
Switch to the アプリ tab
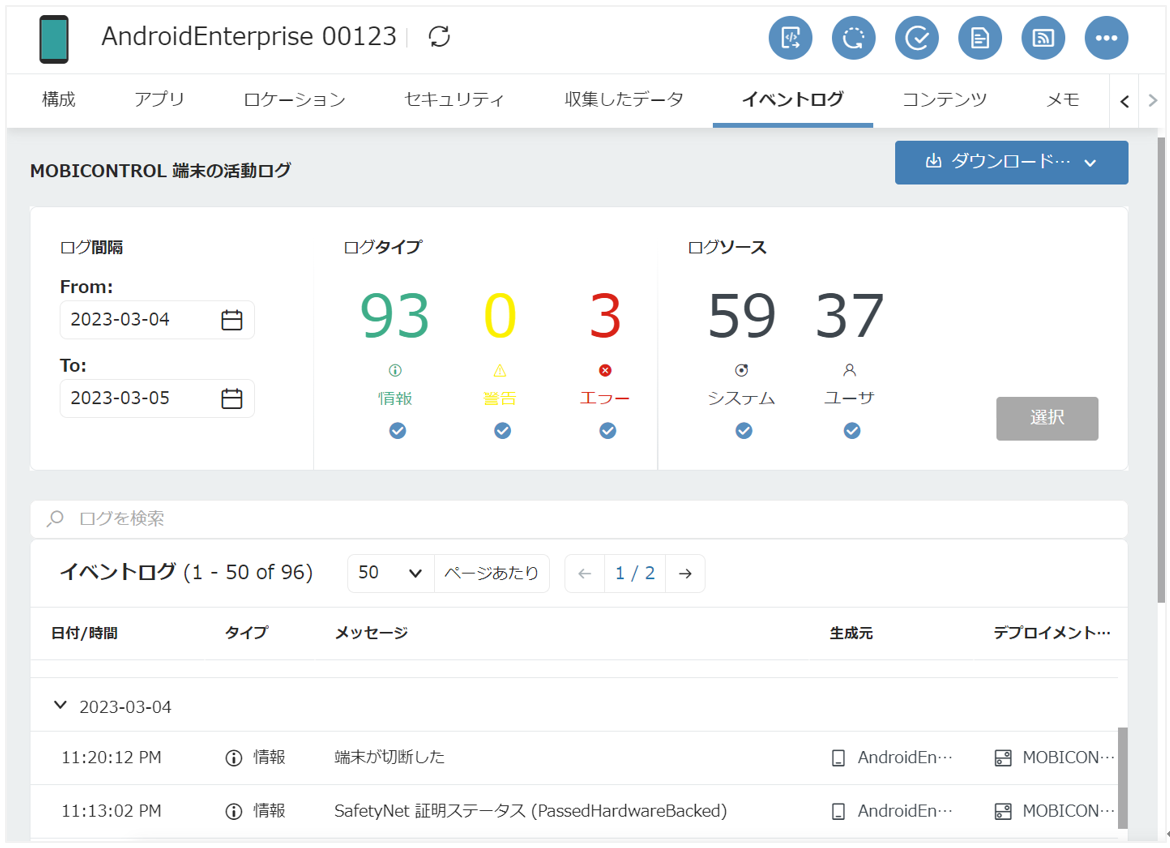[159, 99]
